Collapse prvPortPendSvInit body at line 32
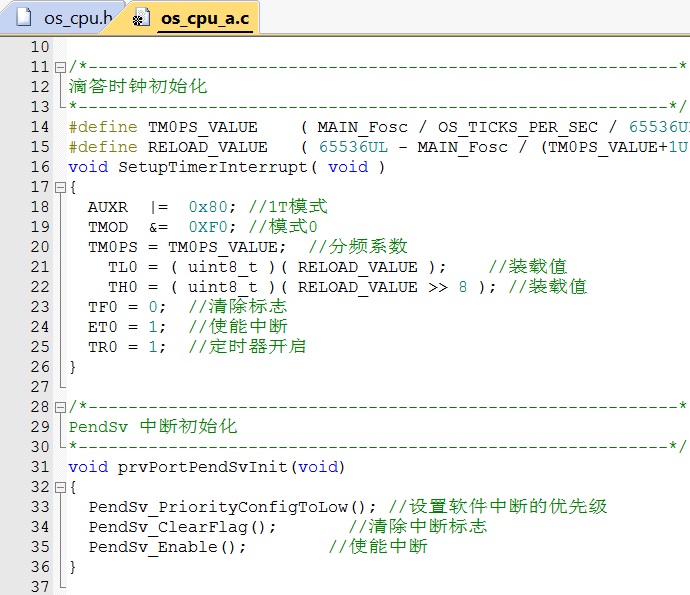The width and height of the screenshot is (690, 595). tap(60, 488)
